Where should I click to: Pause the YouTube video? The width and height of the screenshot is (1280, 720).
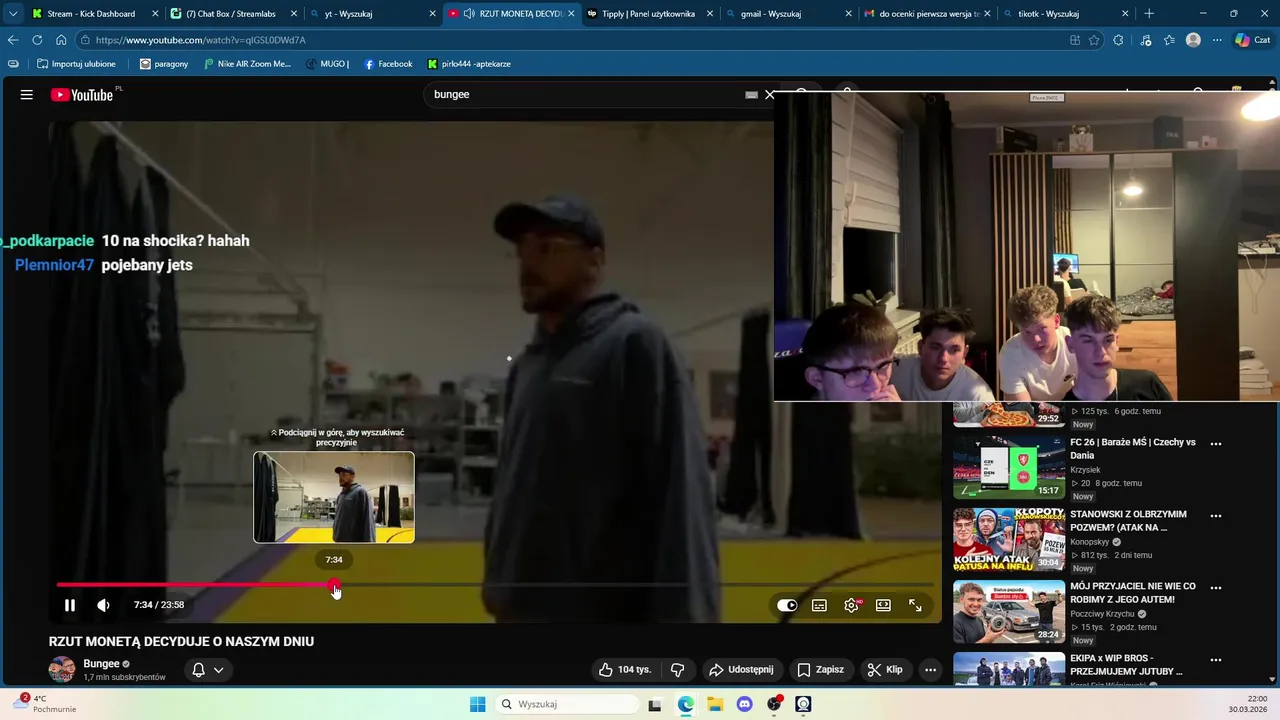tap(70, 605)
